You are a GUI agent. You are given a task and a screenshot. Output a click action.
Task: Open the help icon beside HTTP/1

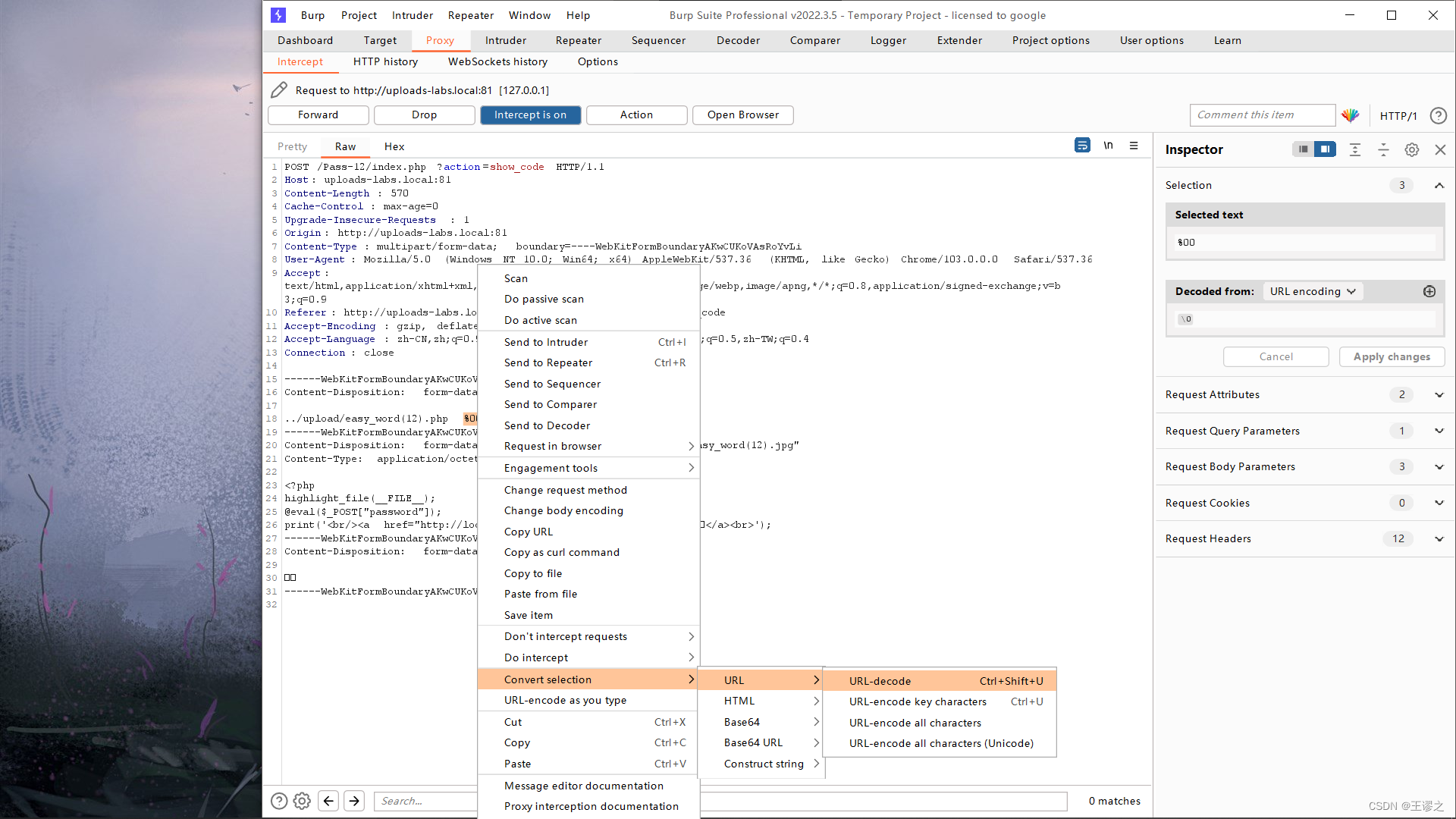click(x=1438, y=115)
